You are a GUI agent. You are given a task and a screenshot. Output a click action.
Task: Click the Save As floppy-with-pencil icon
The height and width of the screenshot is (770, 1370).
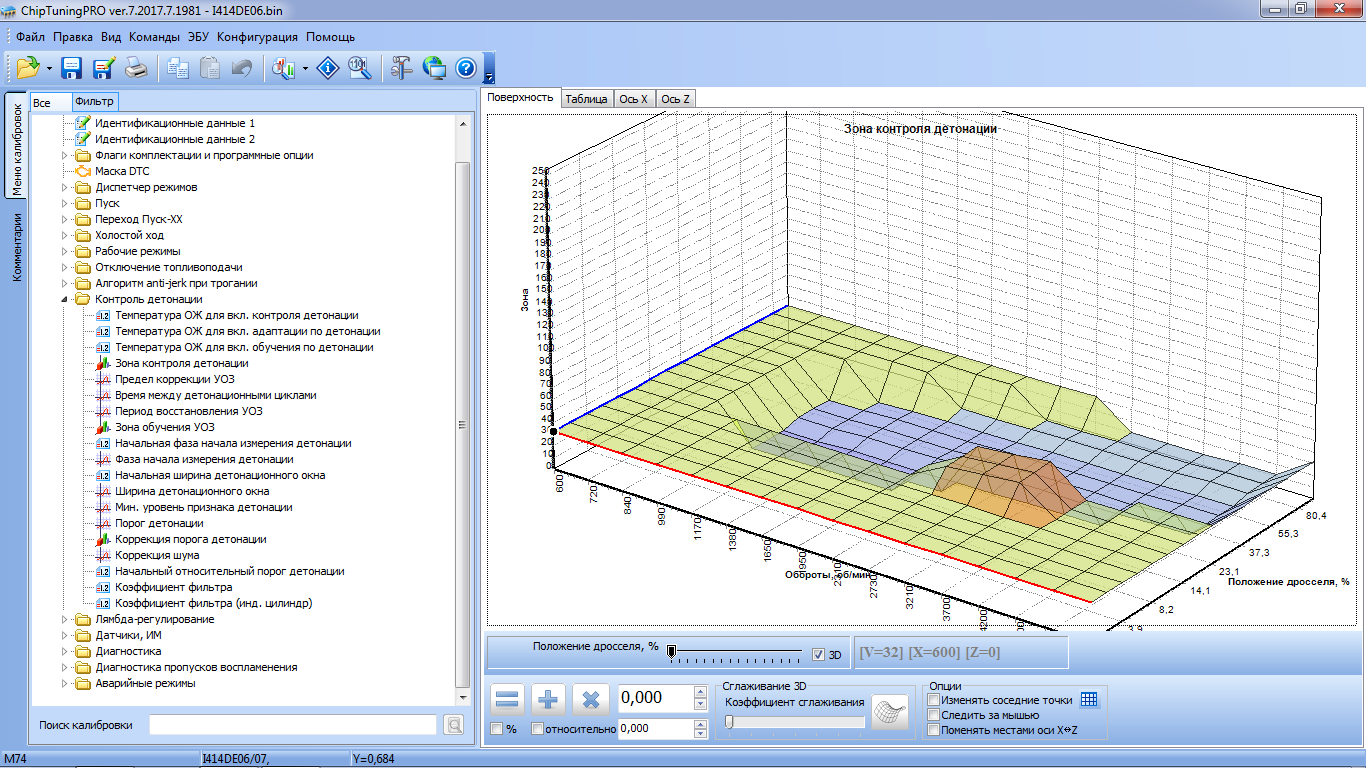(104, 68)
